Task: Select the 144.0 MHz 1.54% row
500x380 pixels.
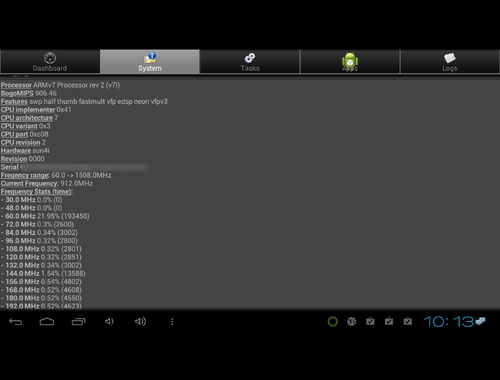Action: [43, 273]
